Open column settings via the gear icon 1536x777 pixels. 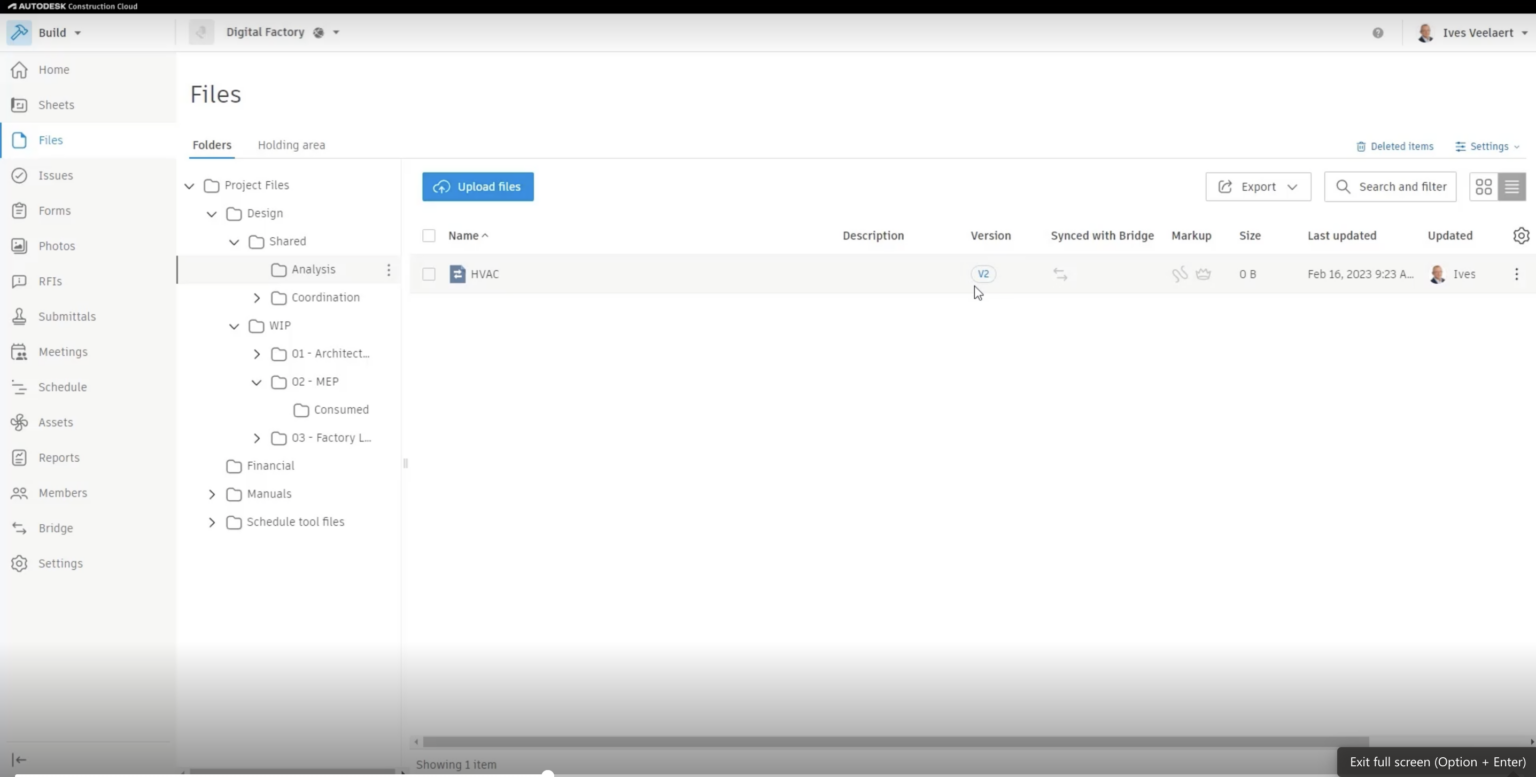tap(1521, 235)
